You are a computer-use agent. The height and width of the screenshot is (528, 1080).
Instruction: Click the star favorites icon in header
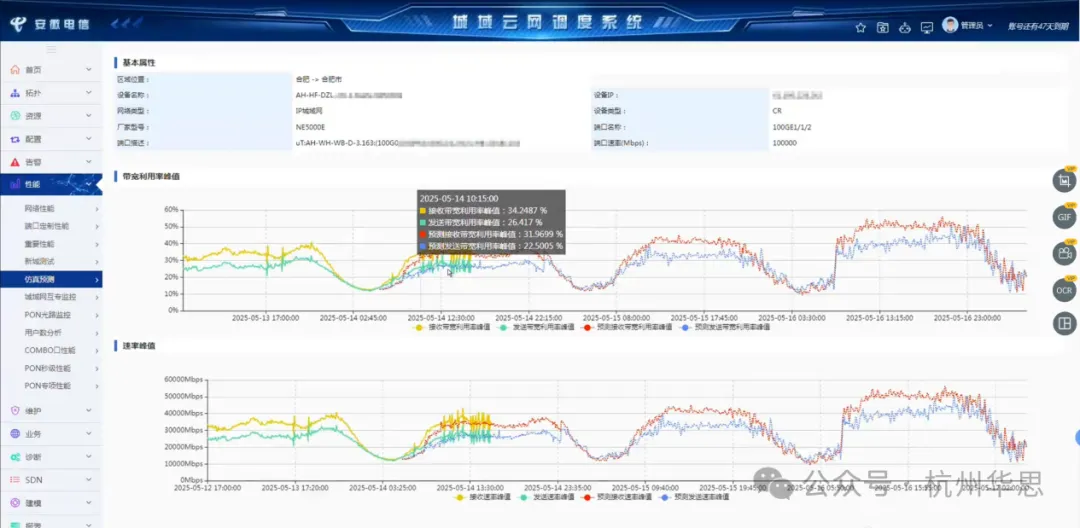pyautogui.click(x=860, y=27)
